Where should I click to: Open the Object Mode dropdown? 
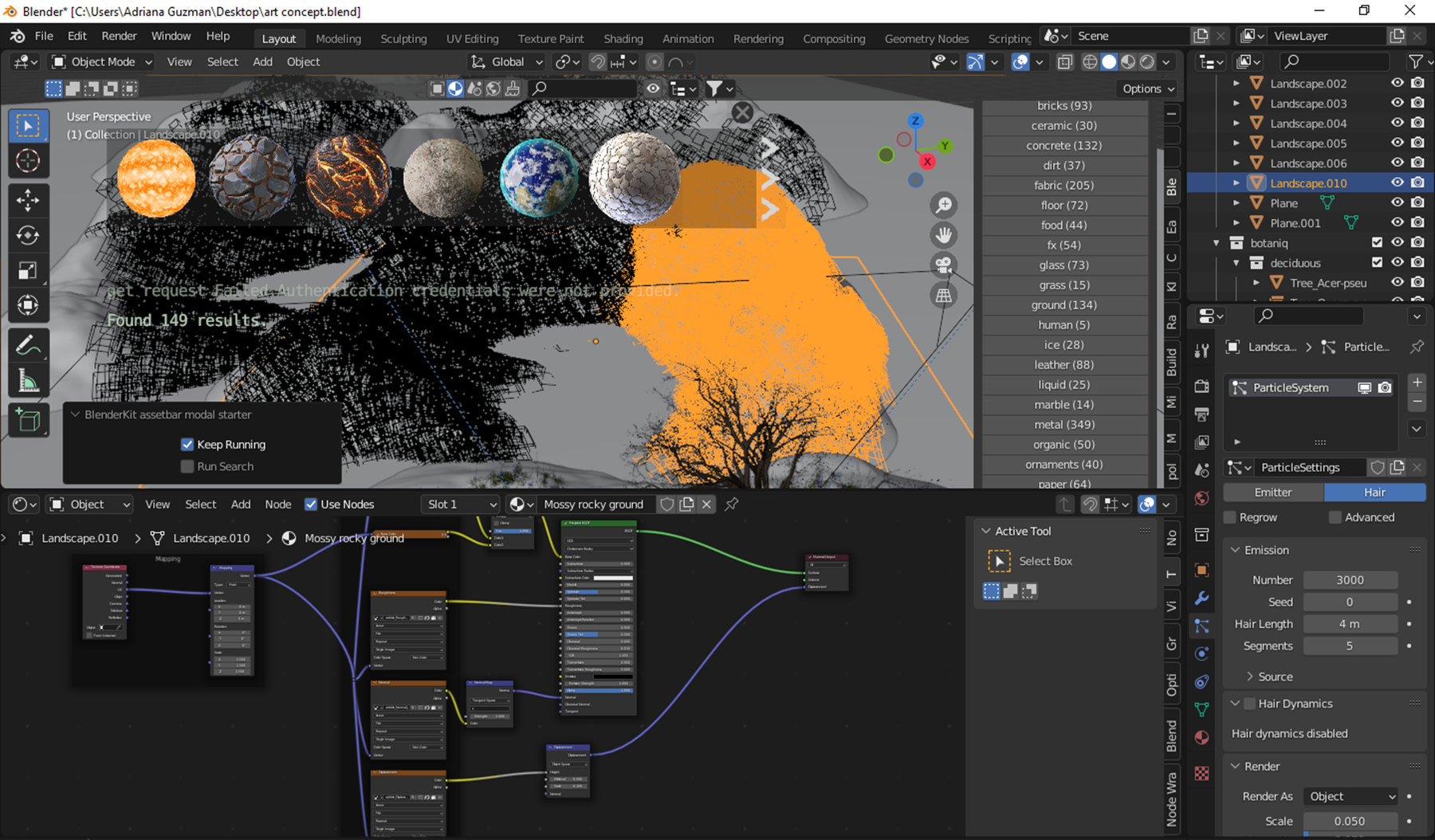(101, 62)
